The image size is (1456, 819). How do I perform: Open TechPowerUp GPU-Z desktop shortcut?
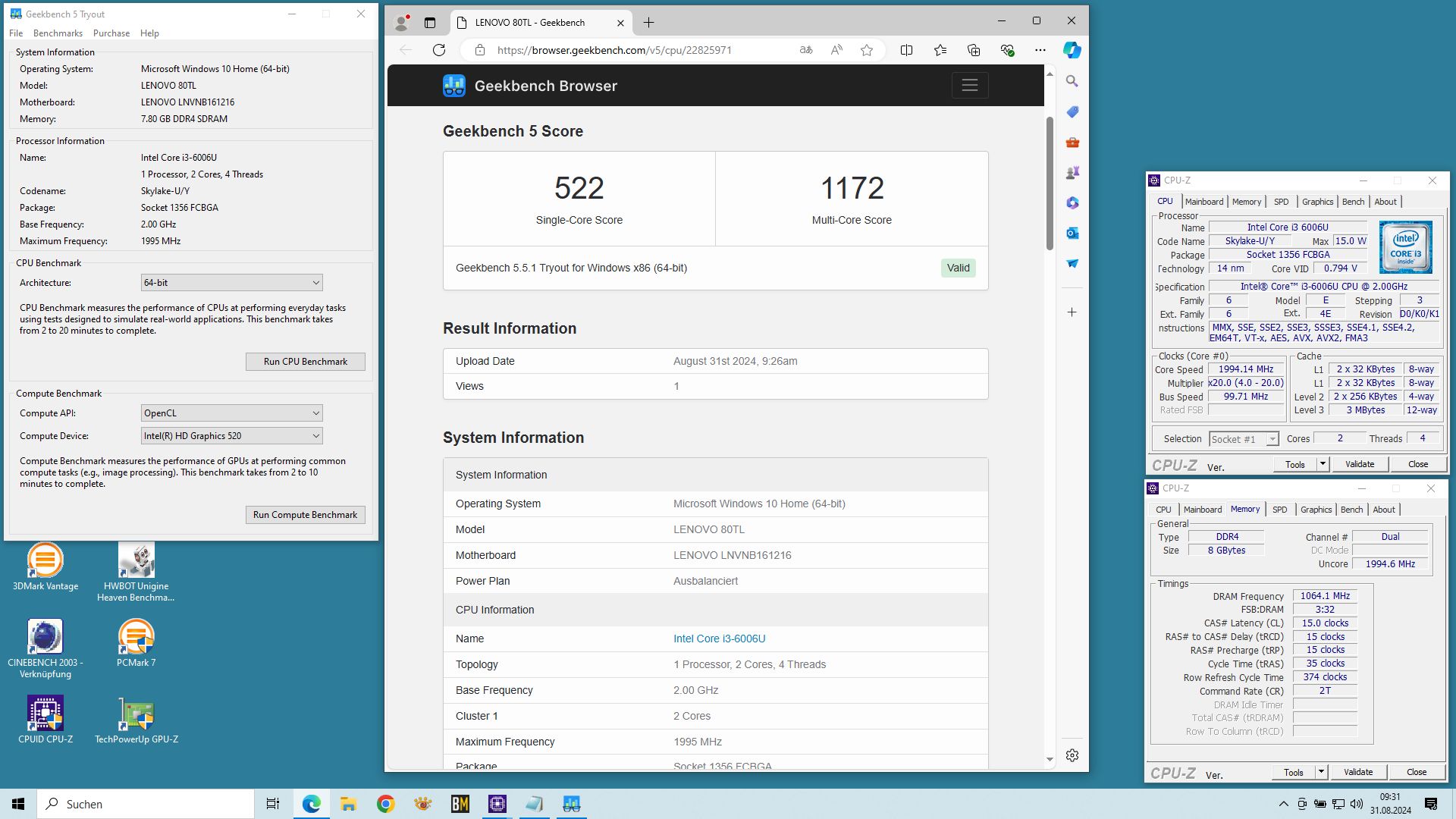[136, 720]
